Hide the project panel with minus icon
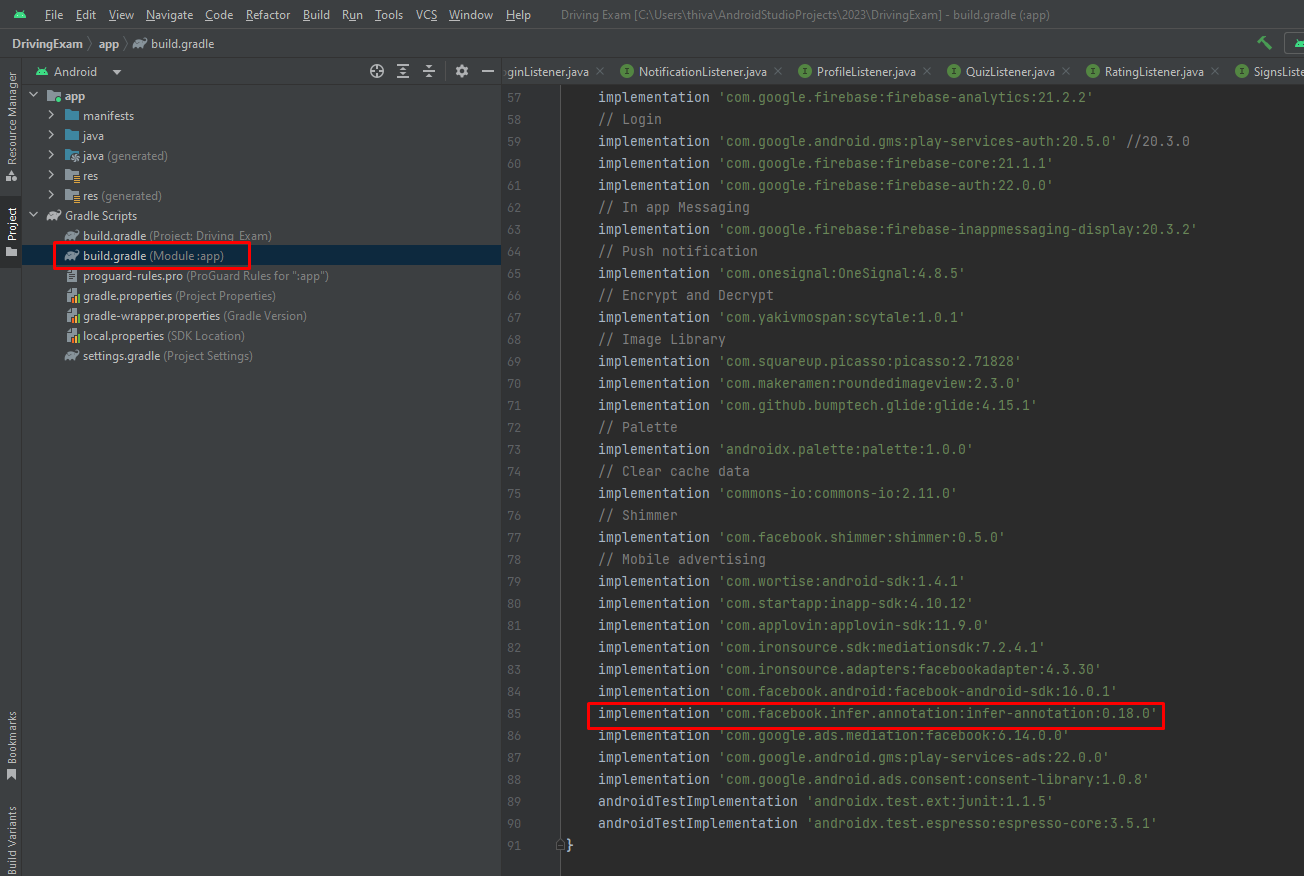Screen dimensions: 1304x876 [488, 71]
